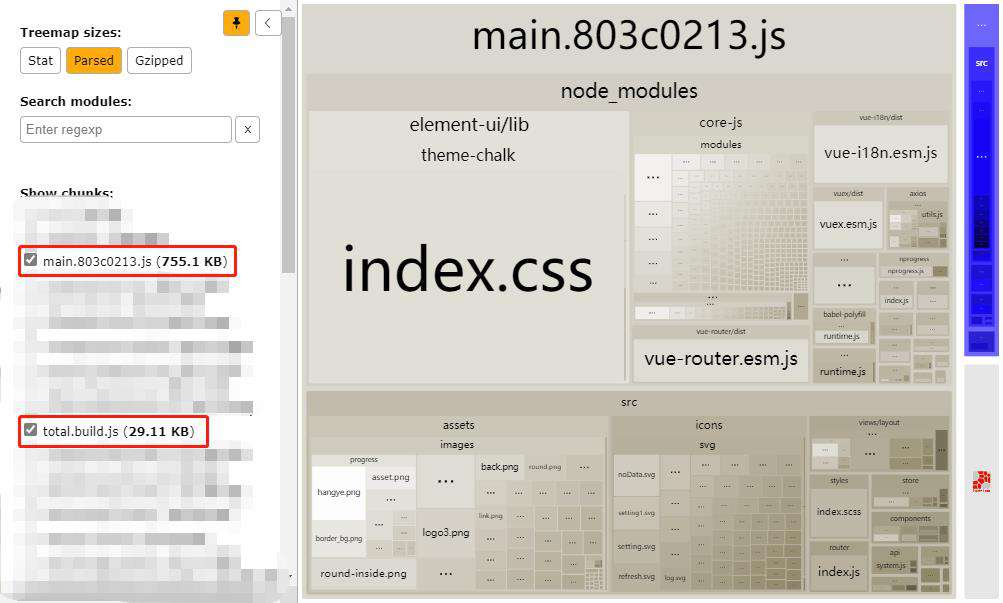This screenshot has height=603, width=1003.
Task: Click the noData.svg treemap block
Action: (x=636, y=474)
